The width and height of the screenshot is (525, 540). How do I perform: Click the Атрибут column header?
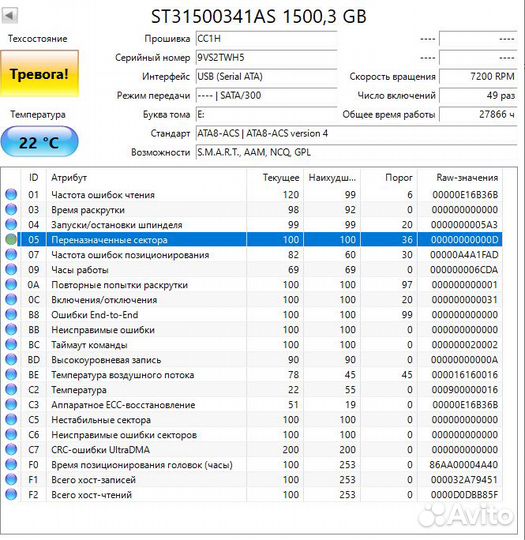(x=146, y=178)
